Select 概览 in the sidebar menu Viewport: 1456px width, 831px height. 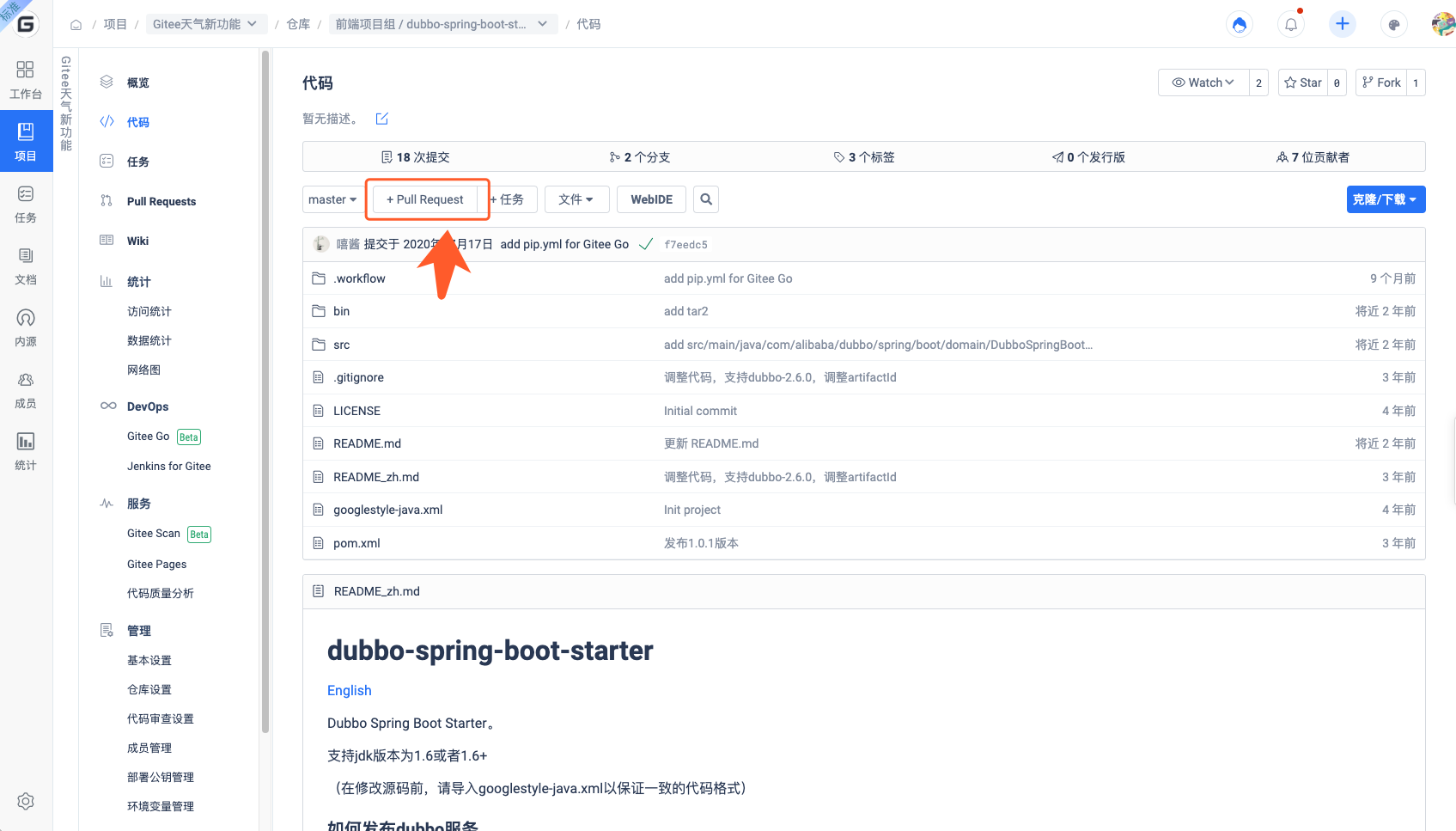(x=138, y=82)
